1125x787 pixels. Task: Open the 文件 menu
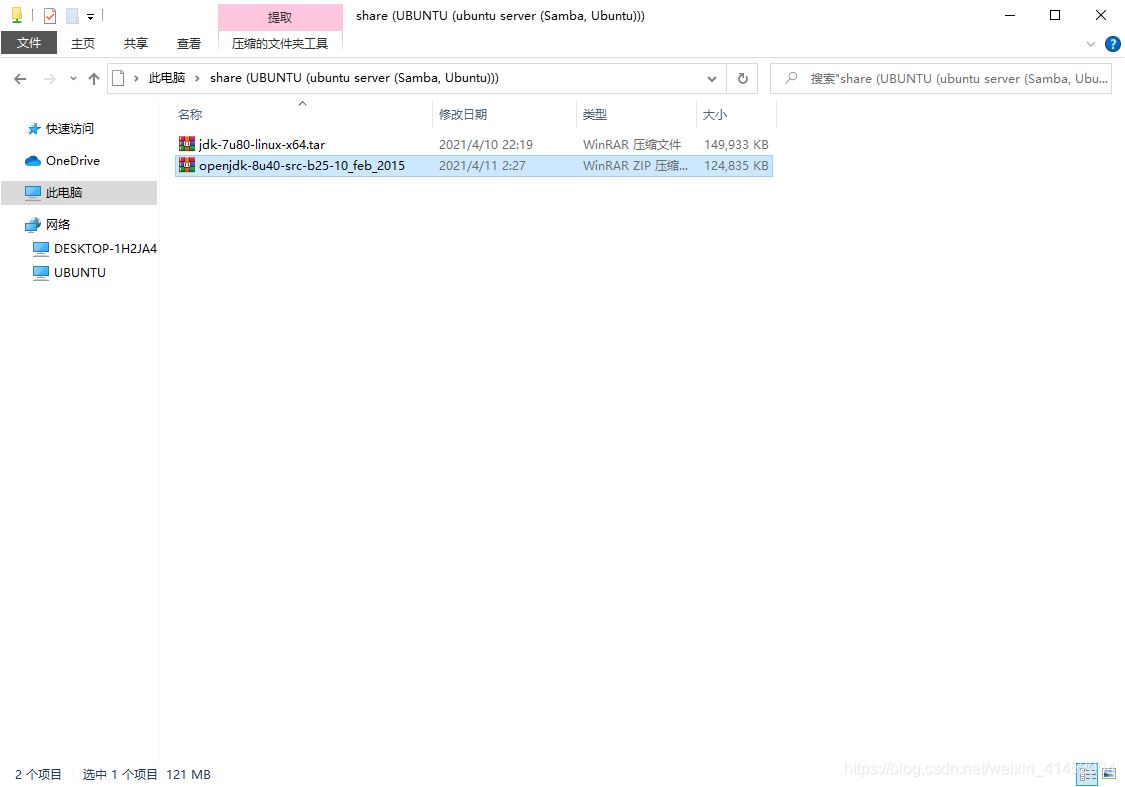(29, 43)
